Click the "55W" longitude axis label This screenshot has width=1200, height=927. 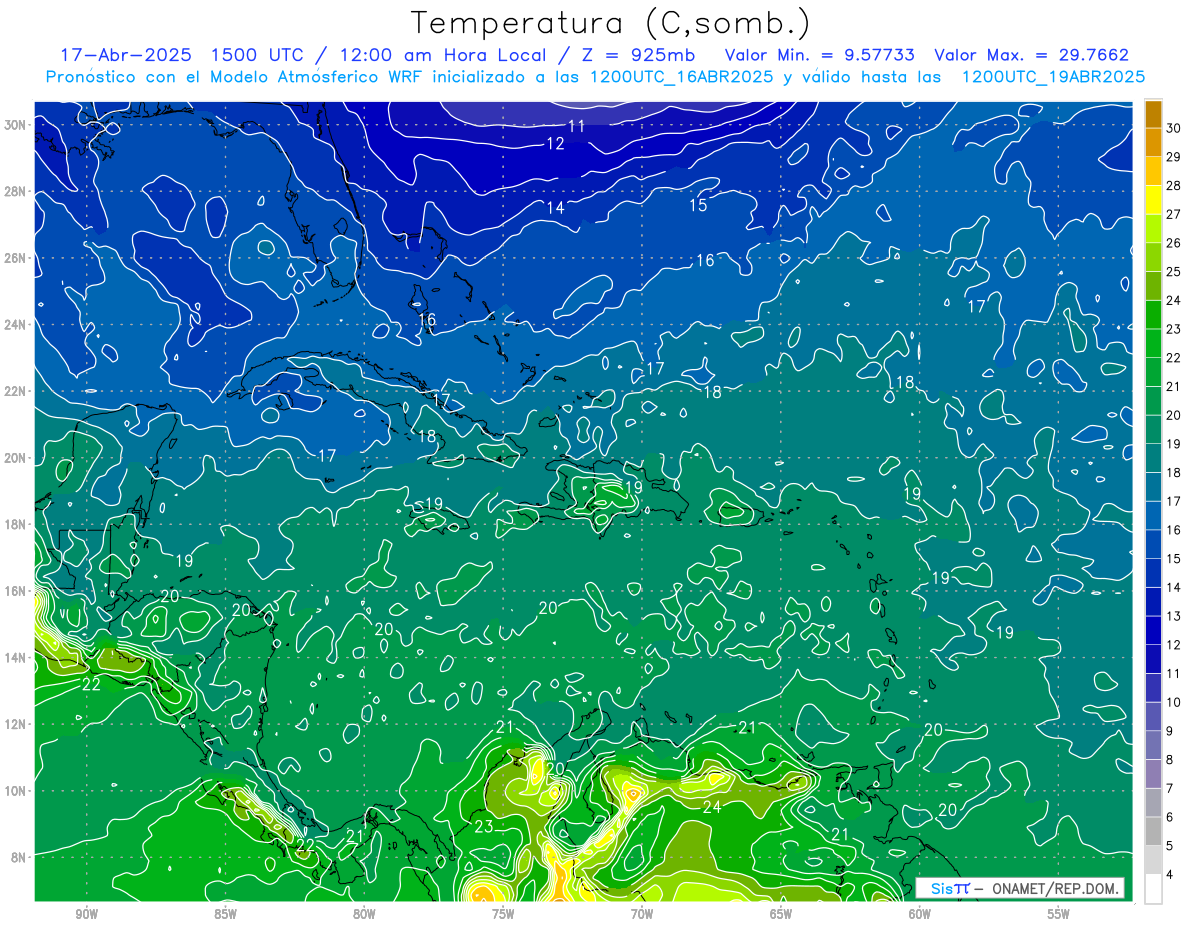click(1059, 913)
